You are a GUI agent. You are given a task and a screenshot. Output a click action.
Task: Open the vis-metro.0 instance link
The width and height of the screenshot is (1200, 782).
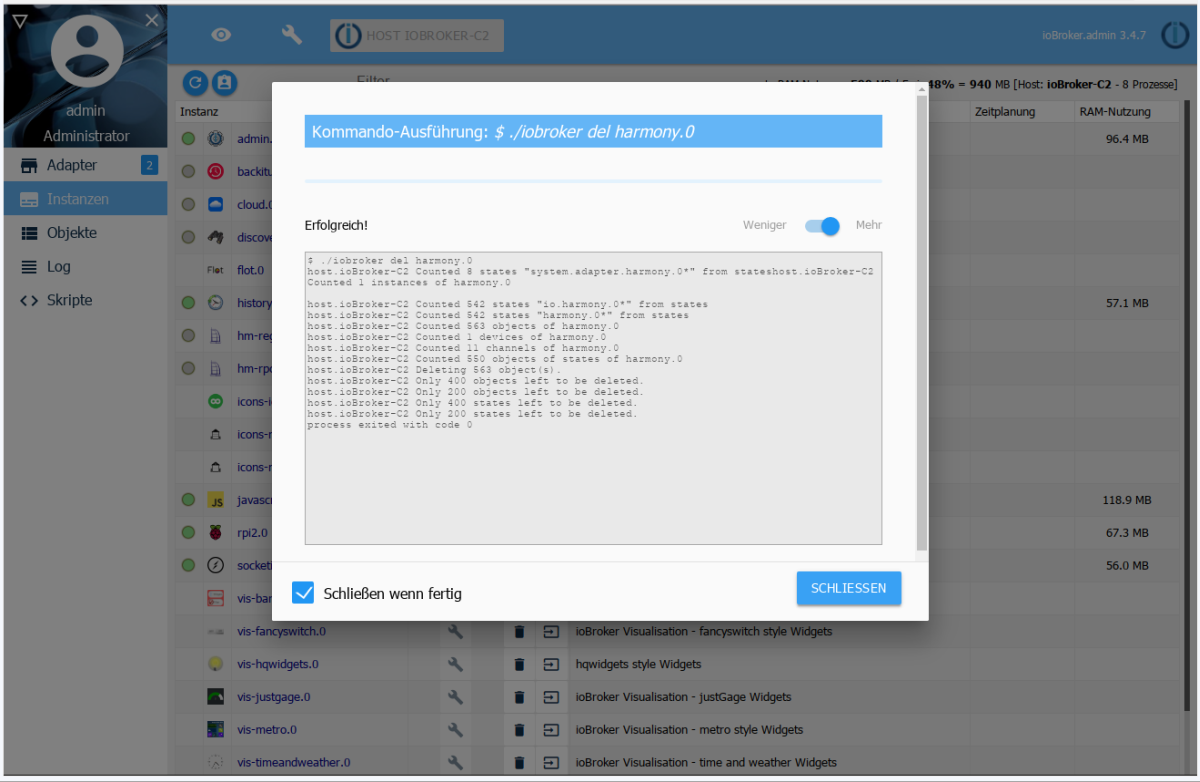(267, 730)
